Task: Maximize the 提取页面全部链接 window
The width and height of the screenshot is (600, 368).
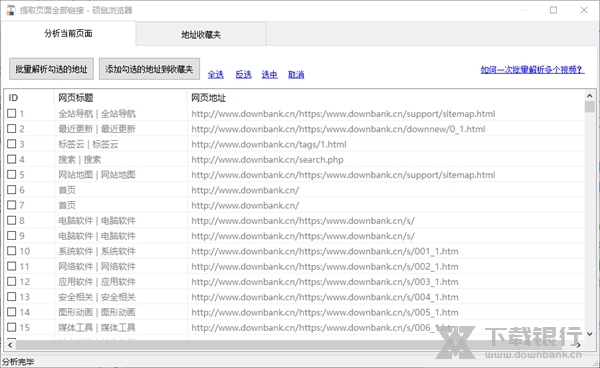Action: [x=553, y=10]
